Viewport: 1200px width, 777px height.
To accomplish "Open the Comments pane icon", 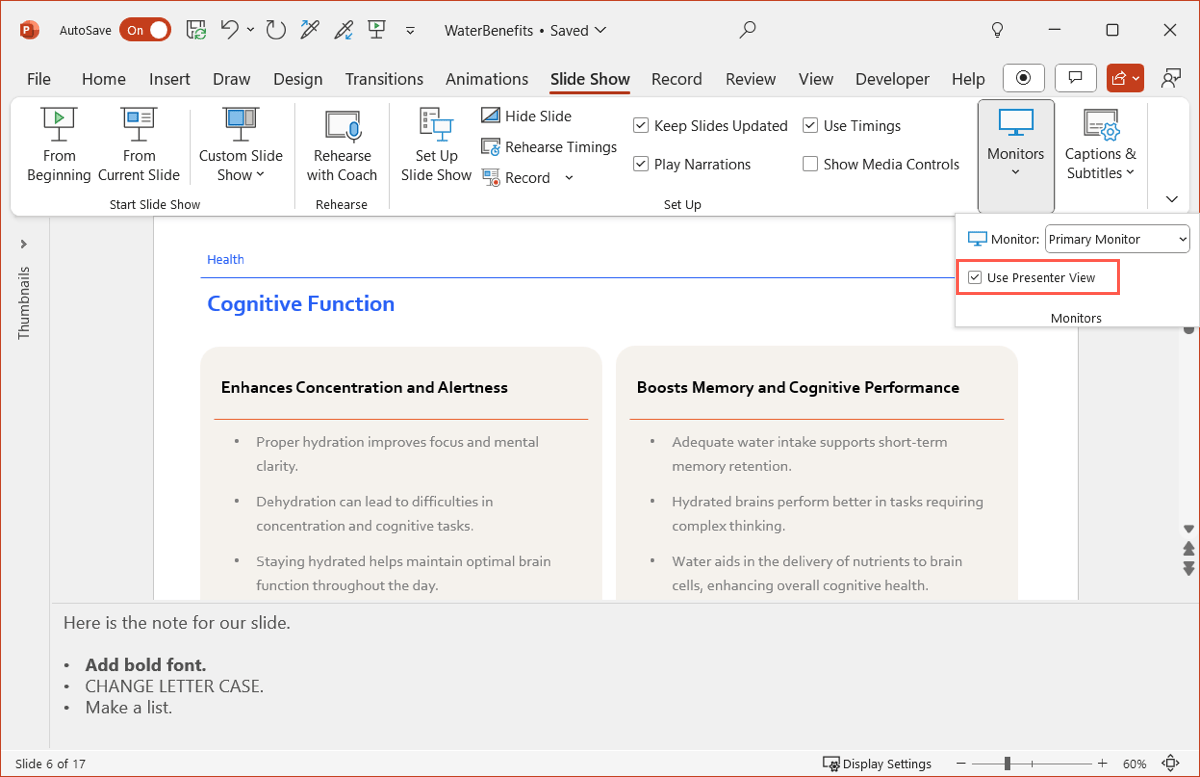I will 1076,77.
